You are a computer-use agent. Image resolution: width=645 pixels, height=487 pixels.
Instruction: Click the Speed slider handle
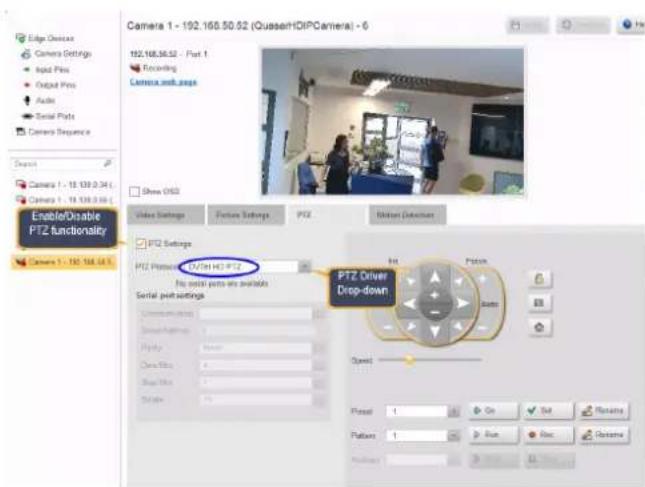409,360
